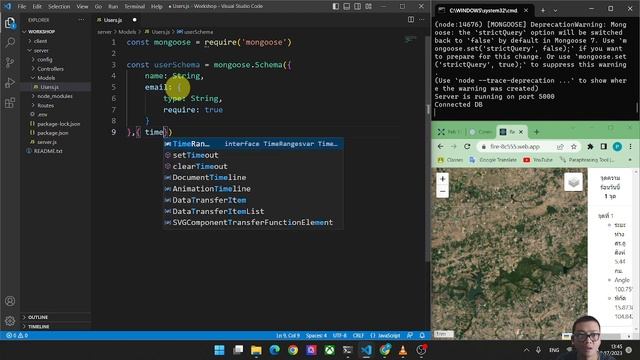This screenshot has width=640, height=360.
Task: Expand the config folder
Action: click(44, 60)
